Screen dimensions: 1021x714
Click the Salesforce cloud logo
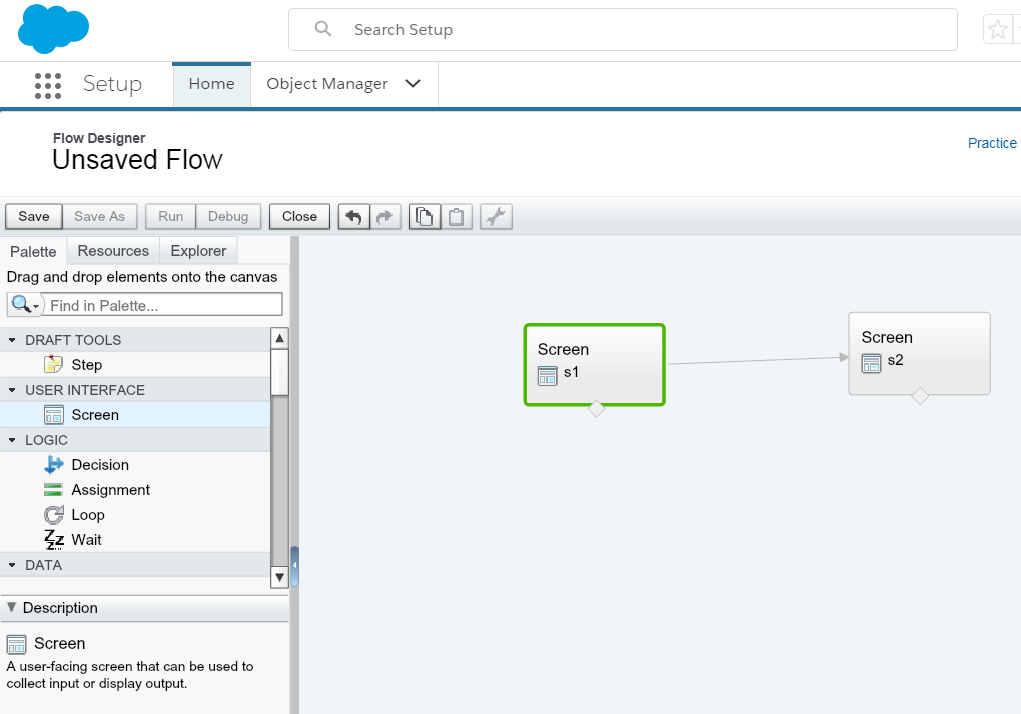click(53, 29)
